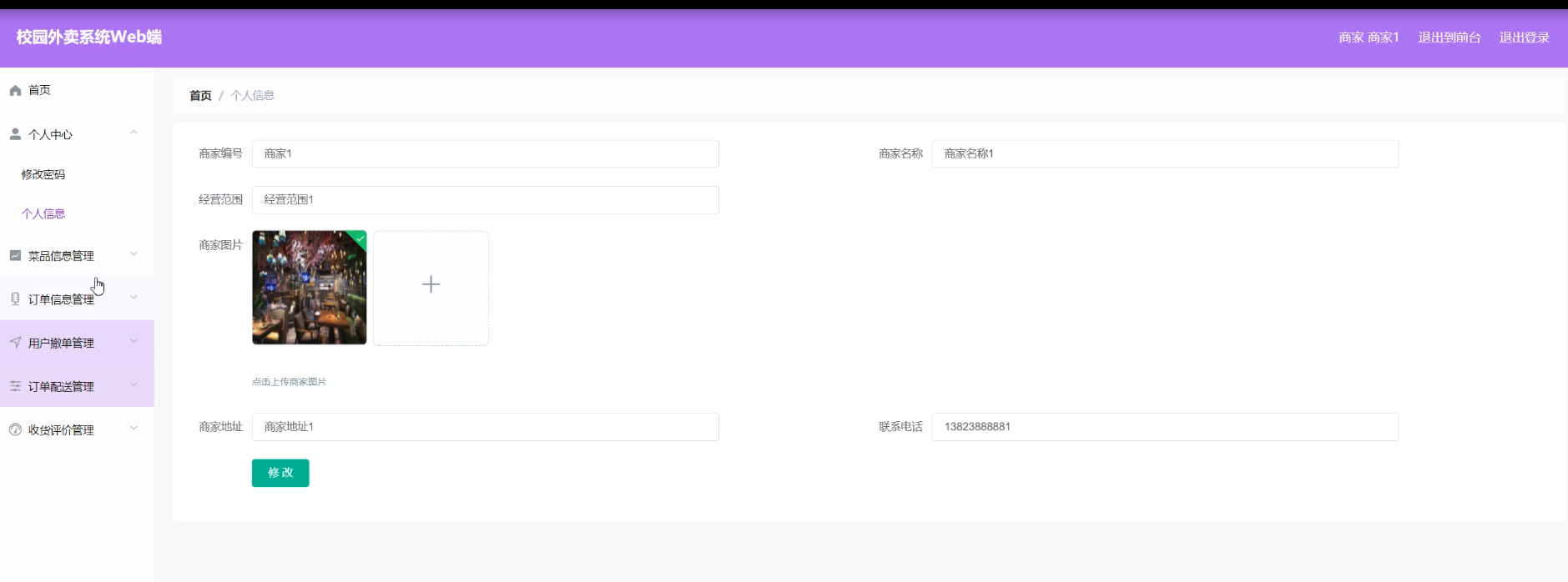Click the green 修改 button
Image resolution: width=1568 pixels, height=582 pixels.
click(280, 473)
